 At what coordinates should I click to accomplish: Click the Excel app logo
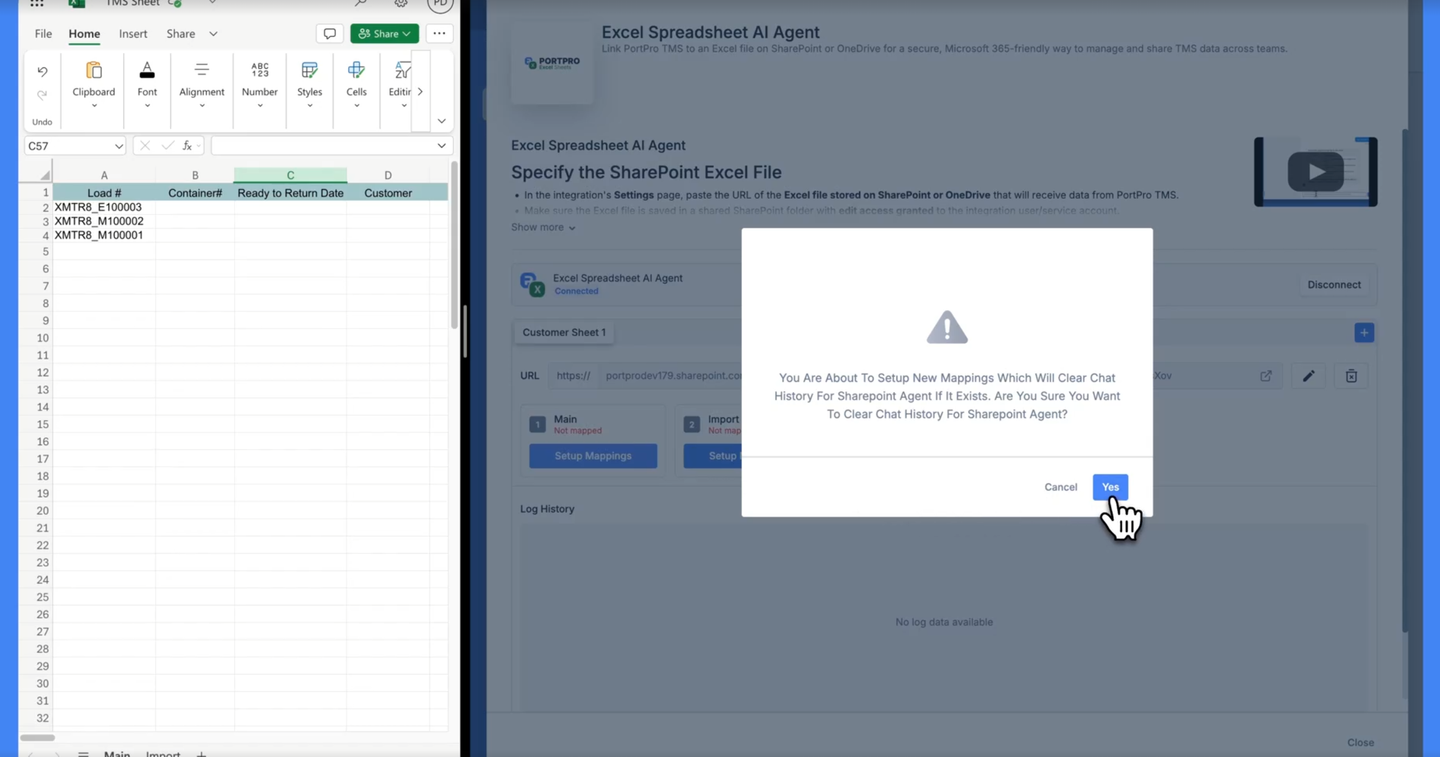(77, 3)
